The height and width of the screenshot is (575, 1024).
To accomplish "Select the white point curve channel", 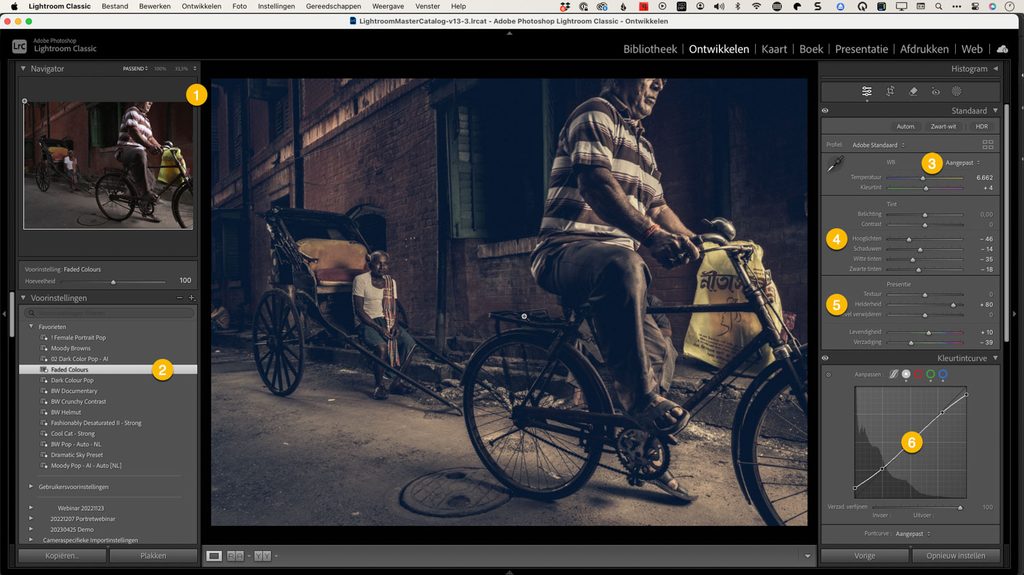I will [x=906, y=374].
